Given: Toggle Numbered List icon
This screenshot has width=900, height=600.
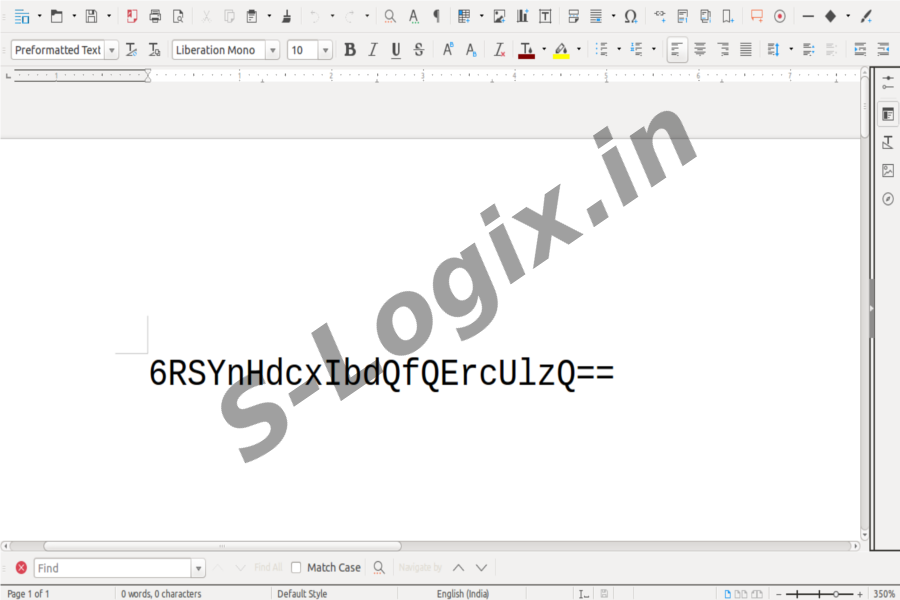Looking at the screenshot, I should [636, 50].
